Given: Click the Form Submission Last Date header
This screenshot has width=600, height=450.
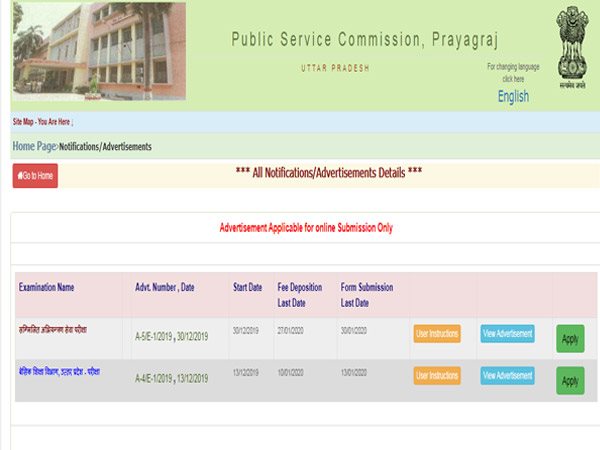Looking at the screenshot, I should click(367, 295).
